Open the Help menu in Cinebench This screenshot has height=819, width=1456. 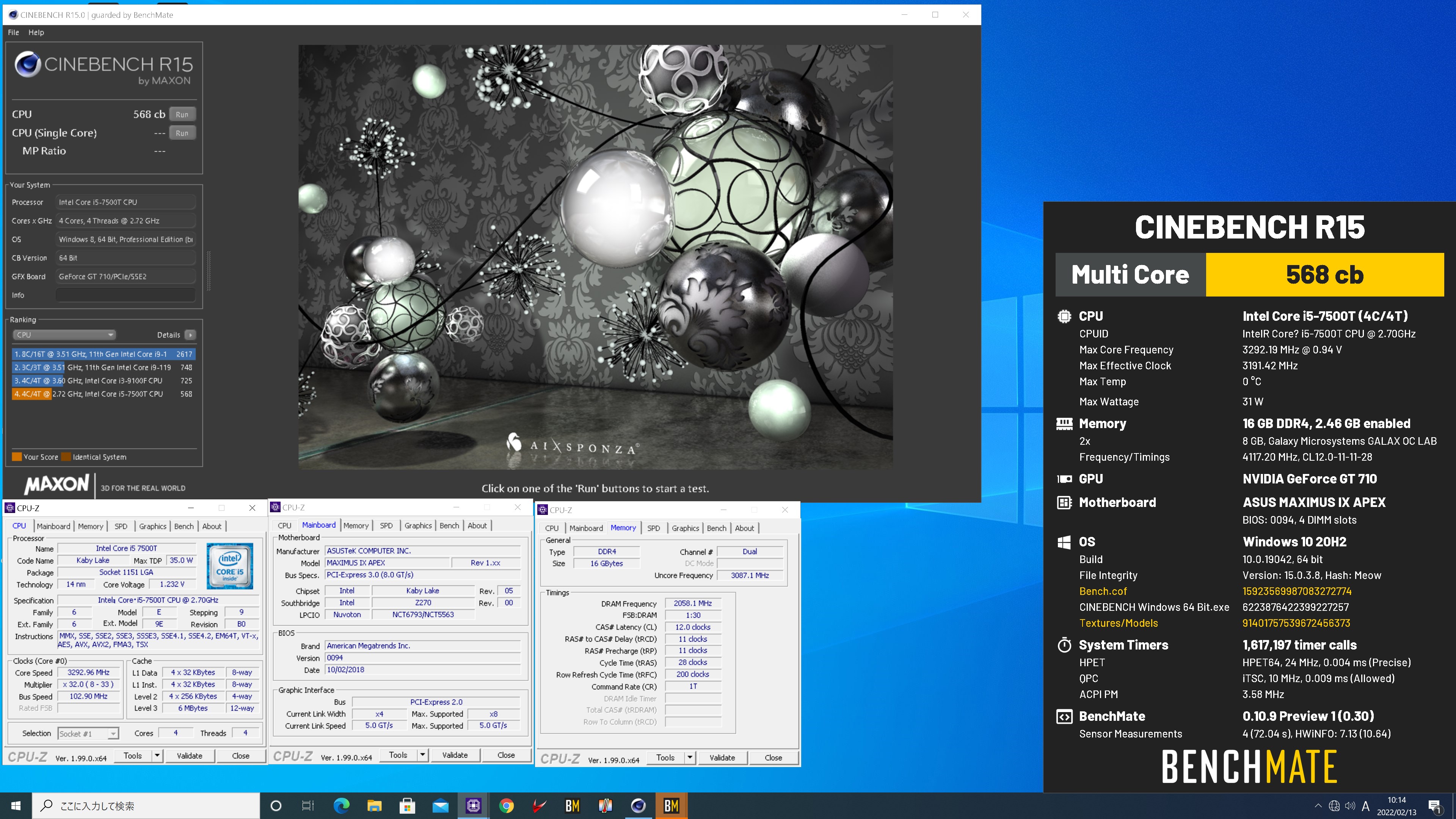(36, 32)
